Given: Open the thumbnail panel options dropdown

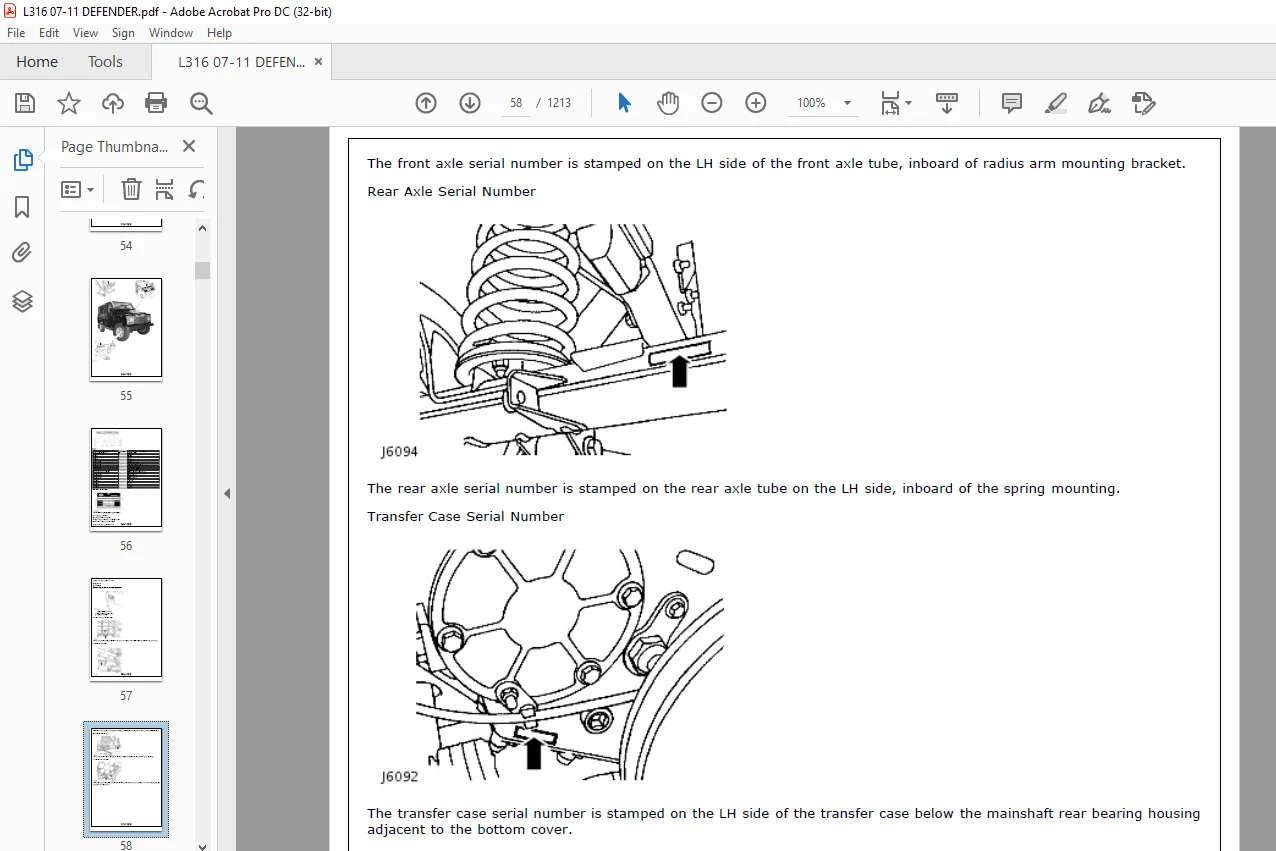Looking at the screenshot, I should coord(78,189).
